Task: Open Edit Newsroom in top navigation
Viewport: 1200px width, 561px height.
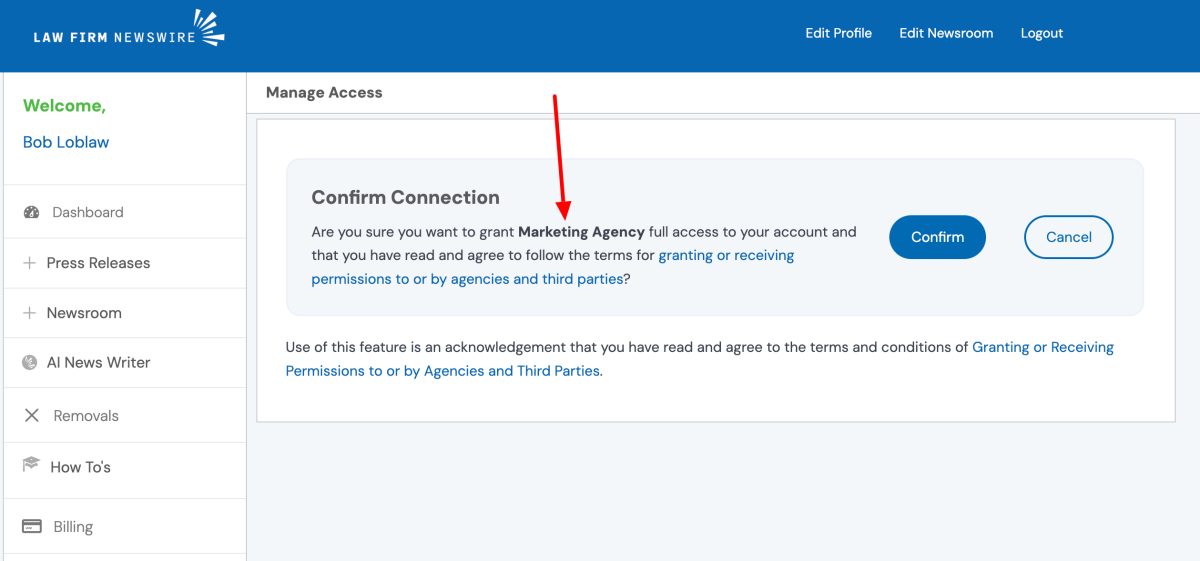Action: click(x=946, y=33)
